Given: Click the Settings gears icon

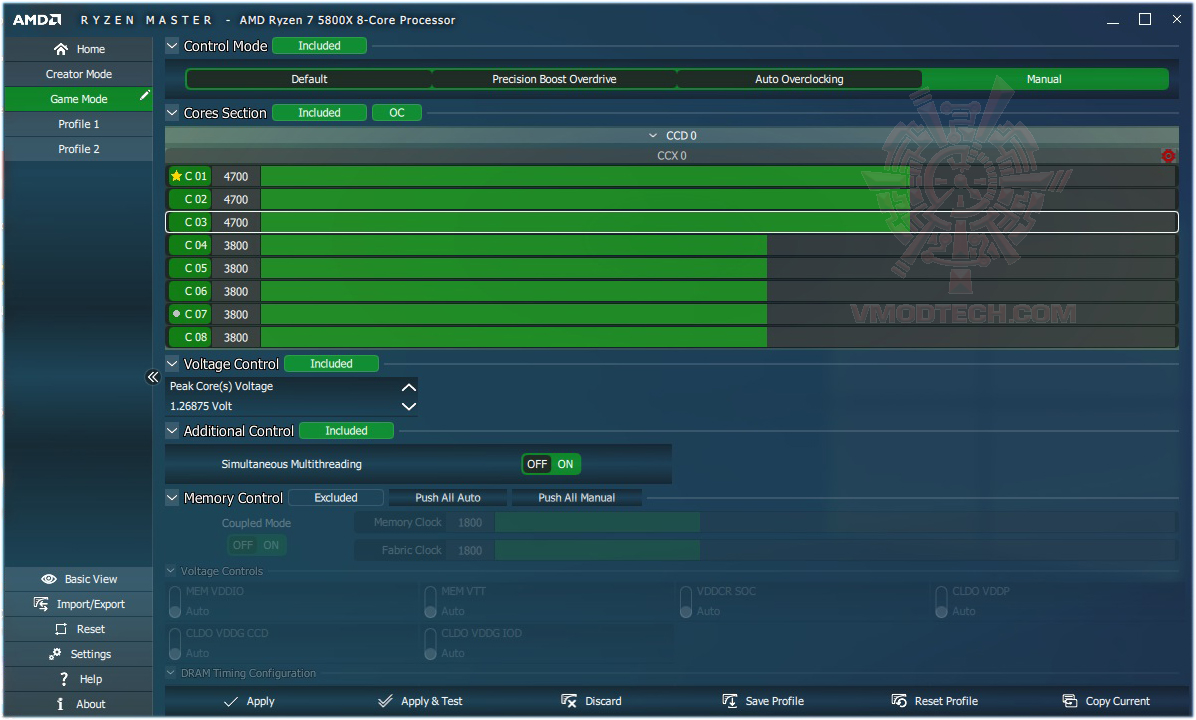Looking at the screenshot, I should [55, 654].
